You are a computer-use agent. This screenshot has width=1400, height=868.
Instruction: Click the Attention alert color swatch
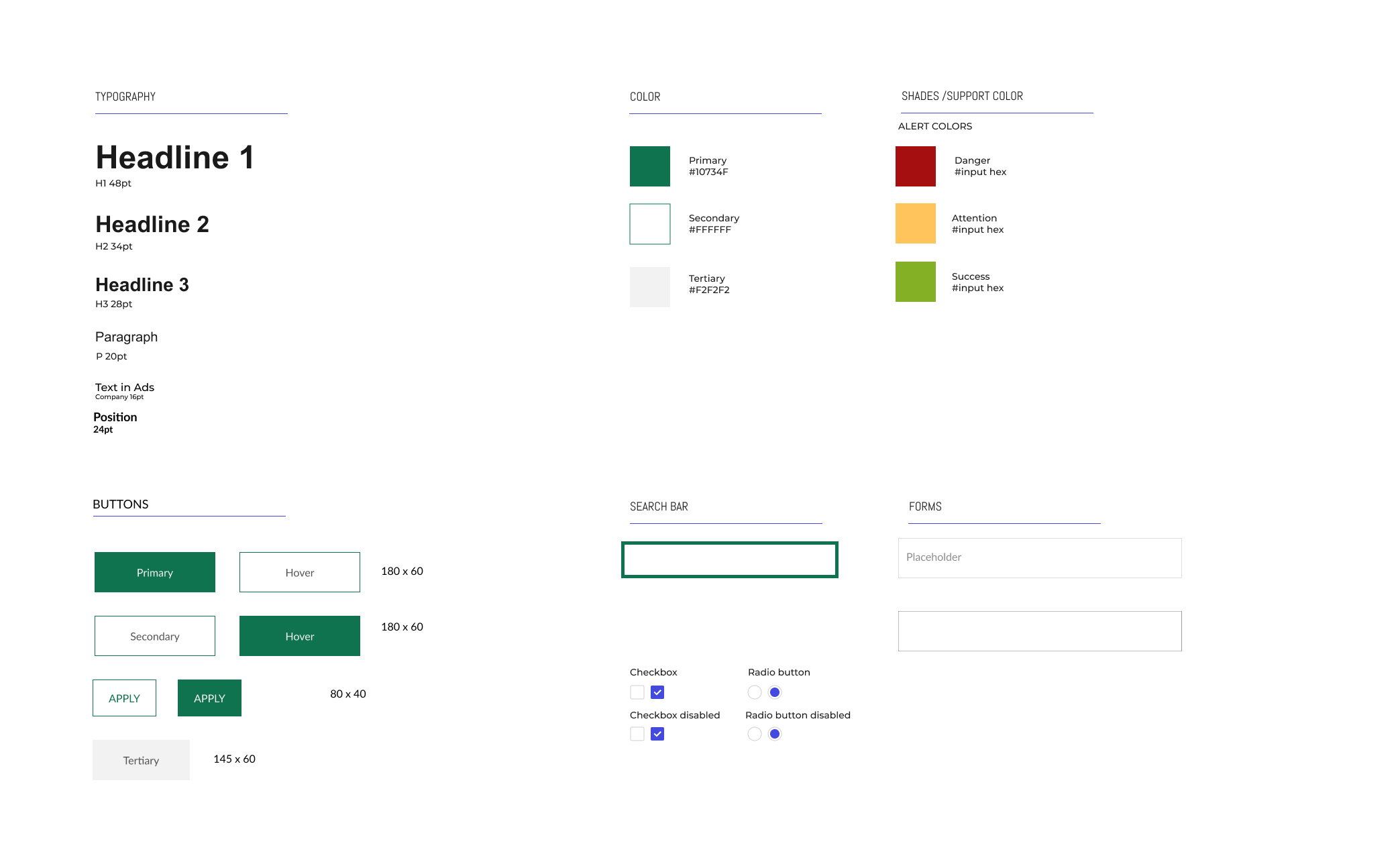[x=917, y=223]
